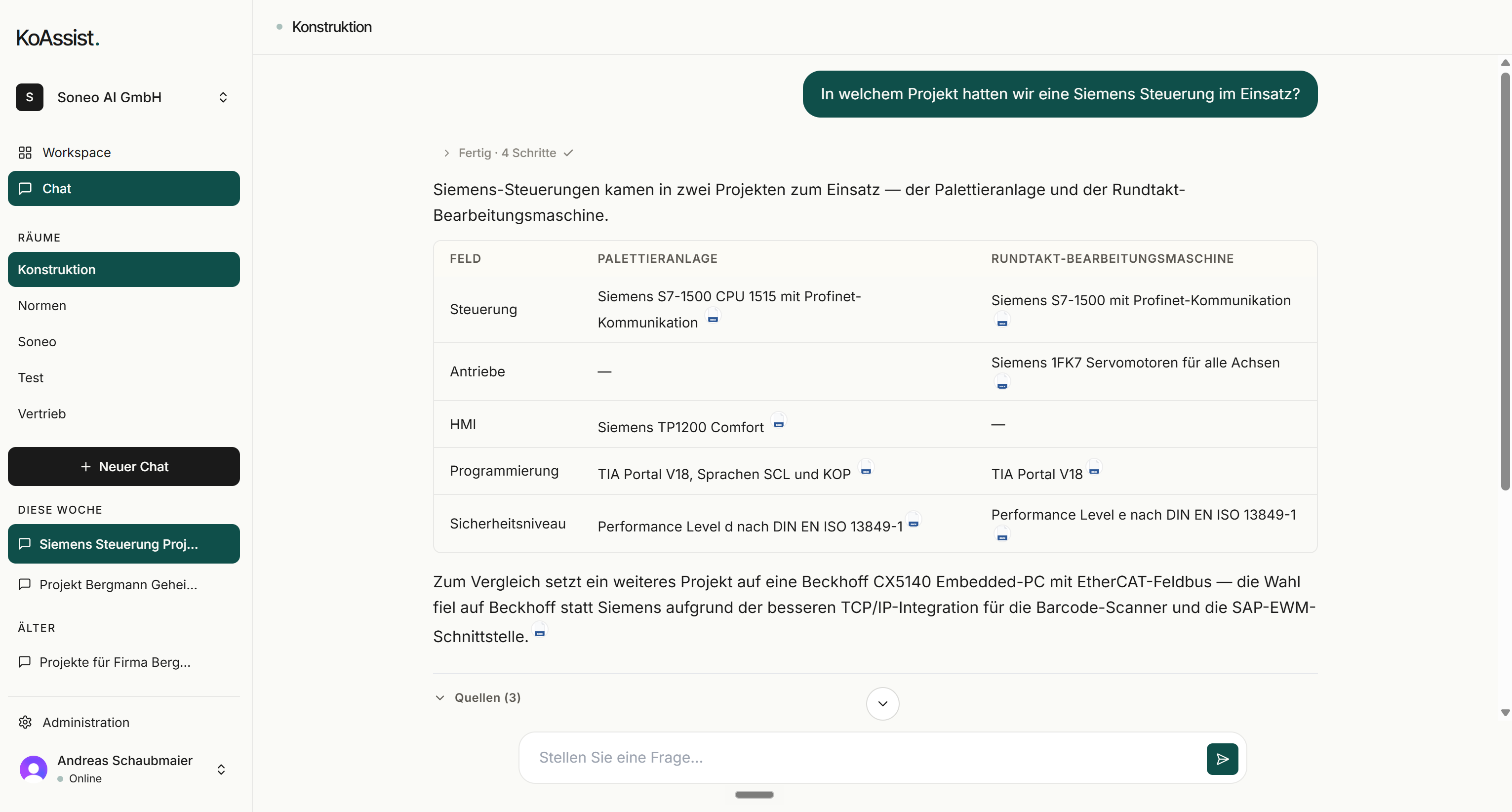This screenshot has width=1512, height=812.
Task: Click the scrollbar down arrow
Action: pyautogui.click(x=1505, y=713)
